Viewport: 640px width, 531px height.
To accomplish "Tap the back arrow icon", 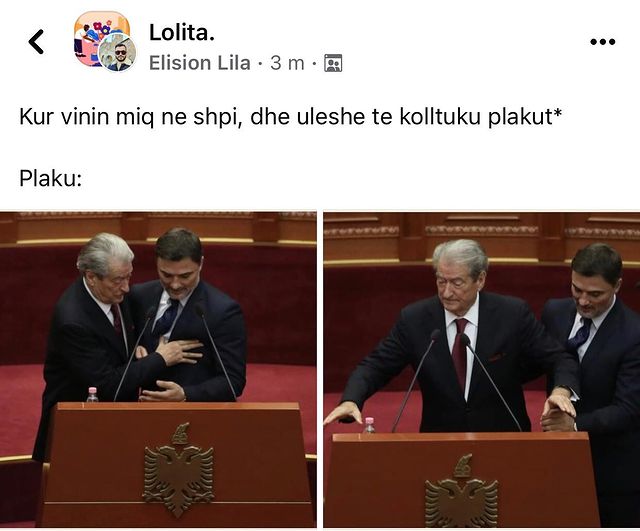I will (x=36, y=41).
